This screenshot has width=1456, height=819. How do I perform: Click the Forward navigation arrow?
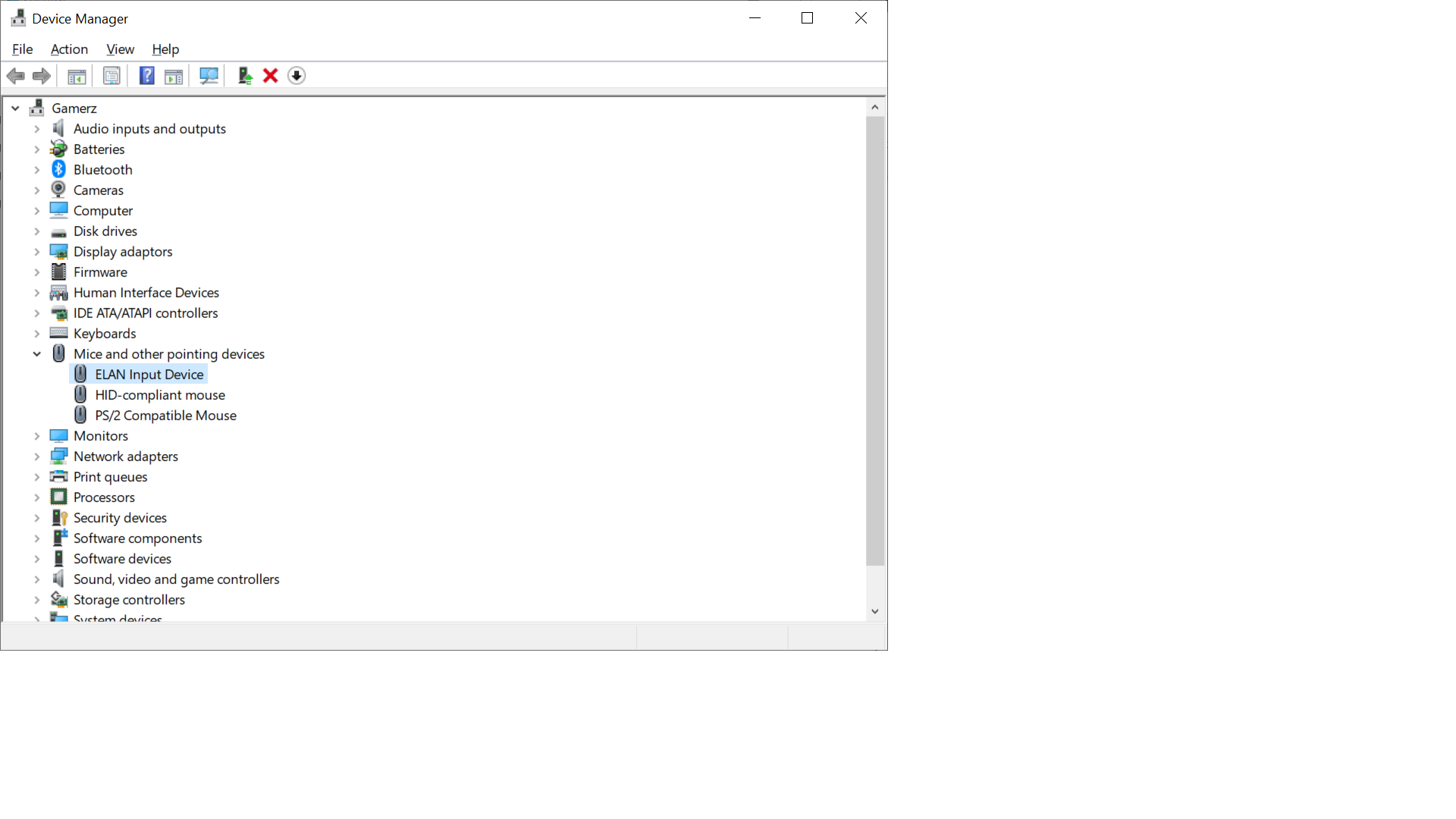coord(41,75)
